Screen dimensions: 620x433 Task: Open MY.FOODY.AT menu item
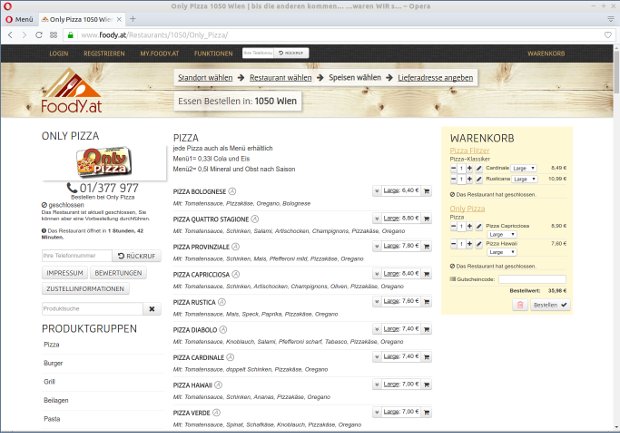(x=159, y=53)
